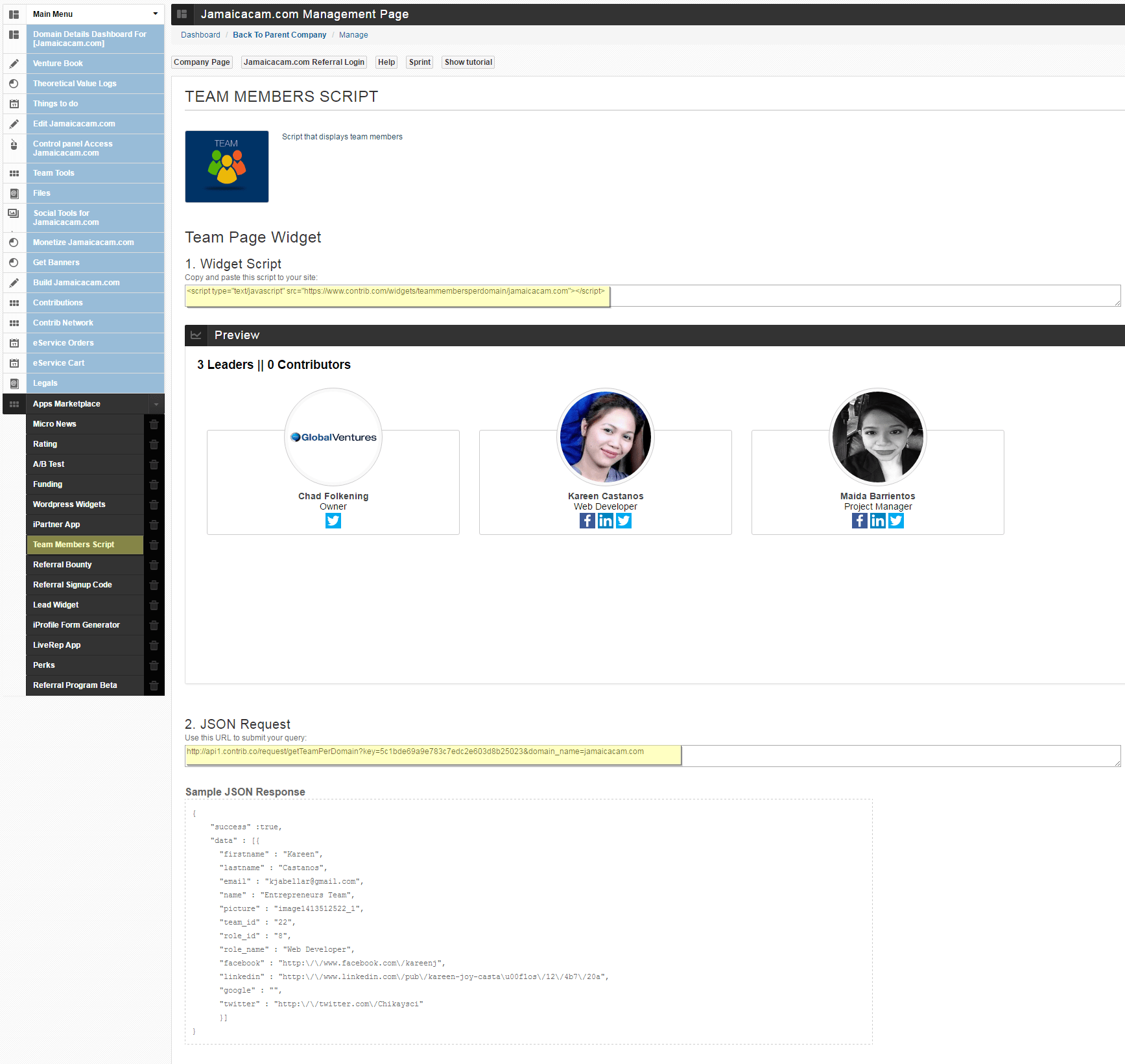Click the grid icon beside Team Tools
The width and height of the screenshot is (1125, 1064).
14,173
